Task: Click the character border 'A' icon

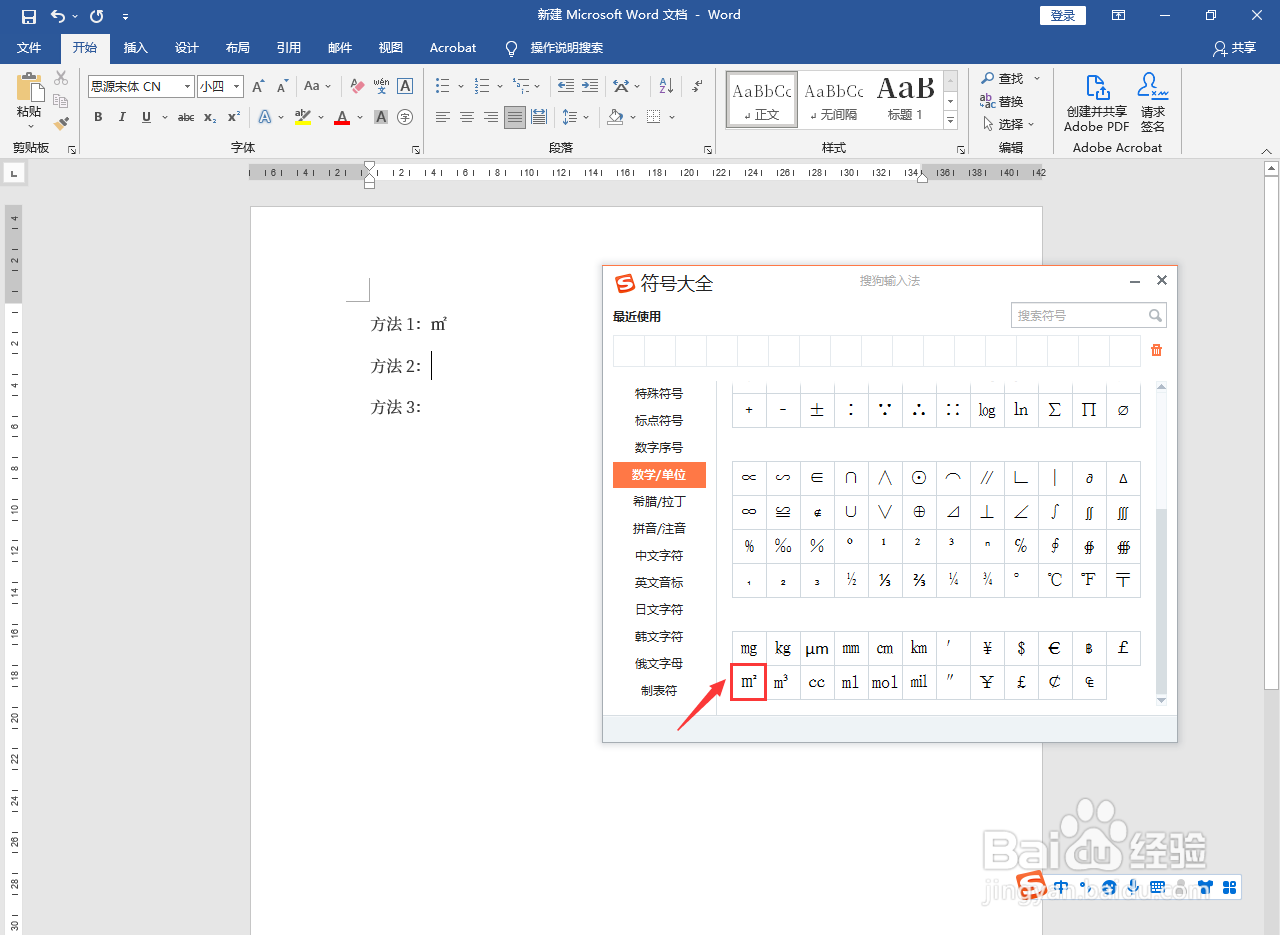Action: click(405, 87)
